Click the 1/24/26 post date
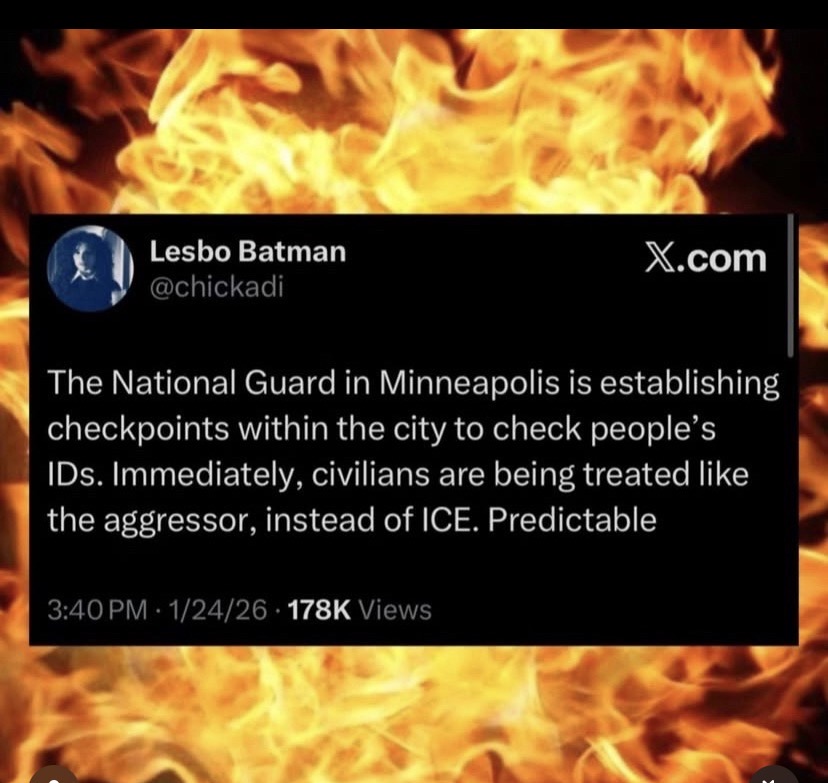This screenshot has width=828, height=783. tap(218, 610)
